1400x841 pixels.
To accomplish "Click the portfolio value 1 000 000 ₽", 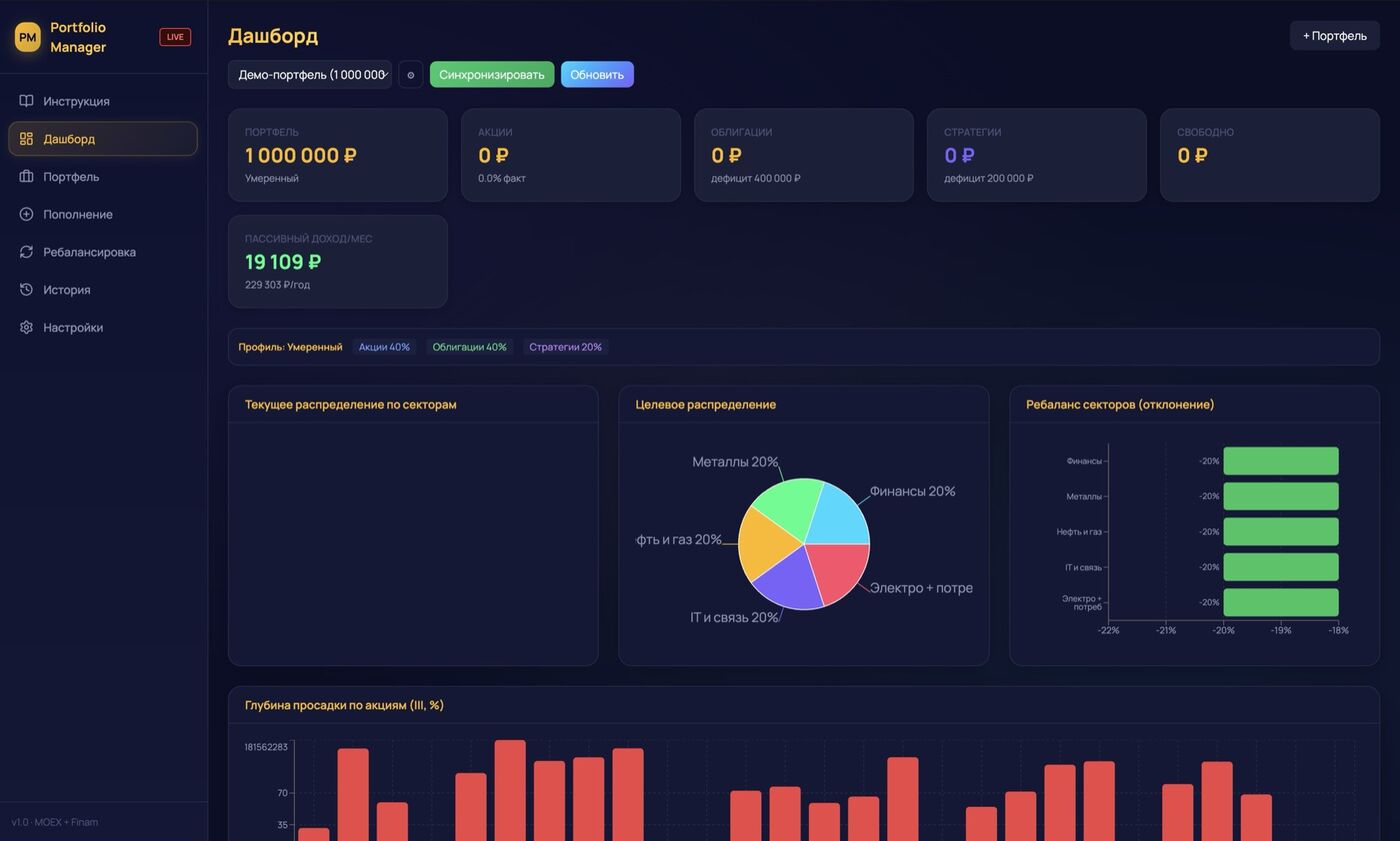I will pyautogui.click(x=301, y=156).
